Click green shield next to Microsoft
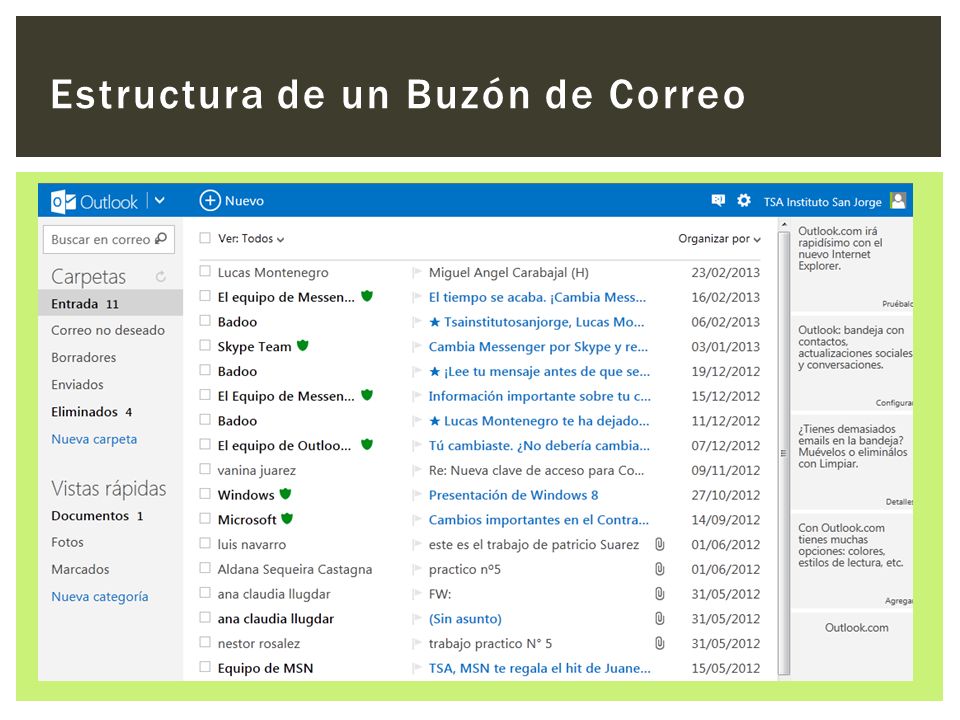This screenshot has height=720, width=960. (x=287, y=519)
